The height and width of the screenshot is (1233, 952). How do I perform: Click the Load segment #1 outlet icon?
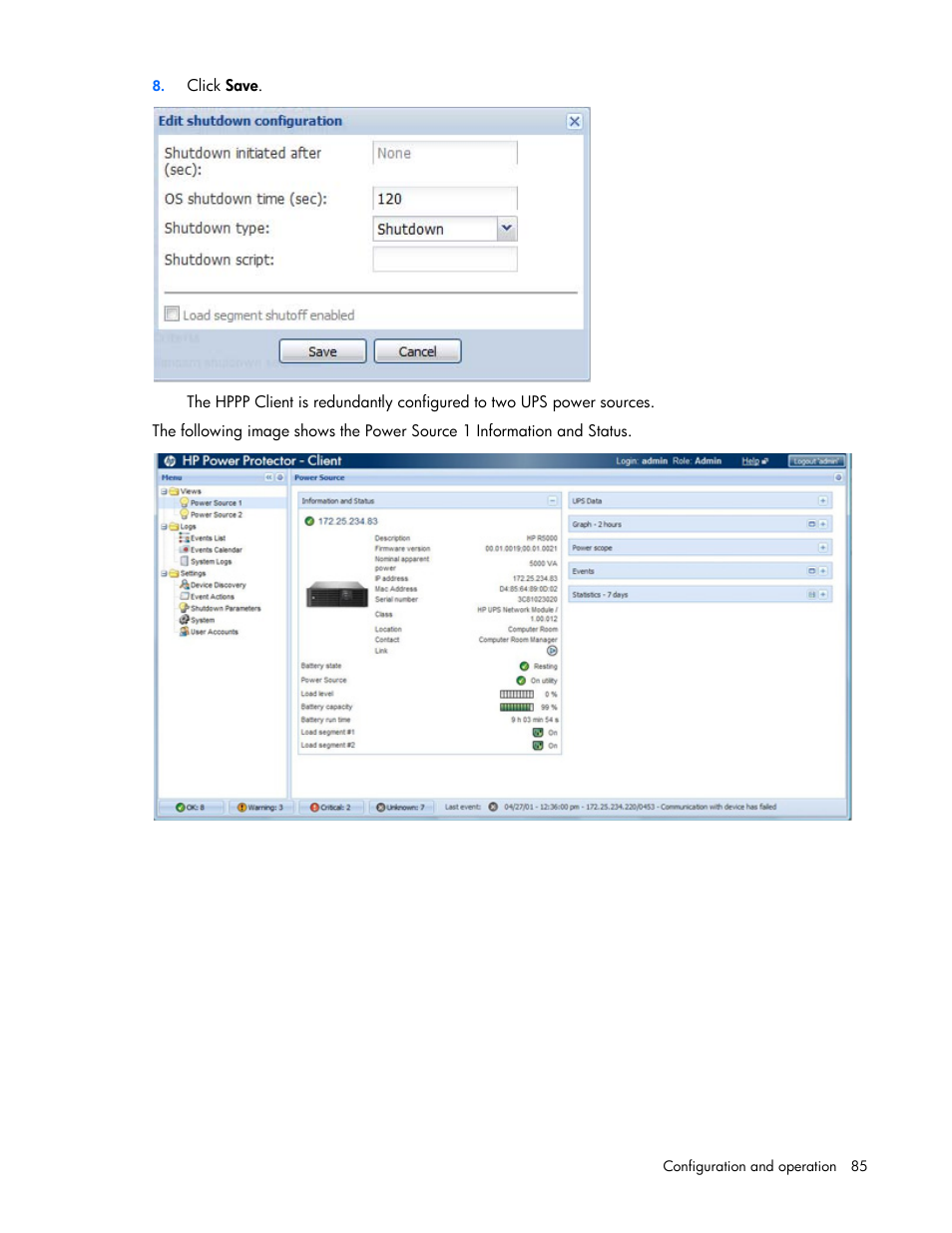538,733
